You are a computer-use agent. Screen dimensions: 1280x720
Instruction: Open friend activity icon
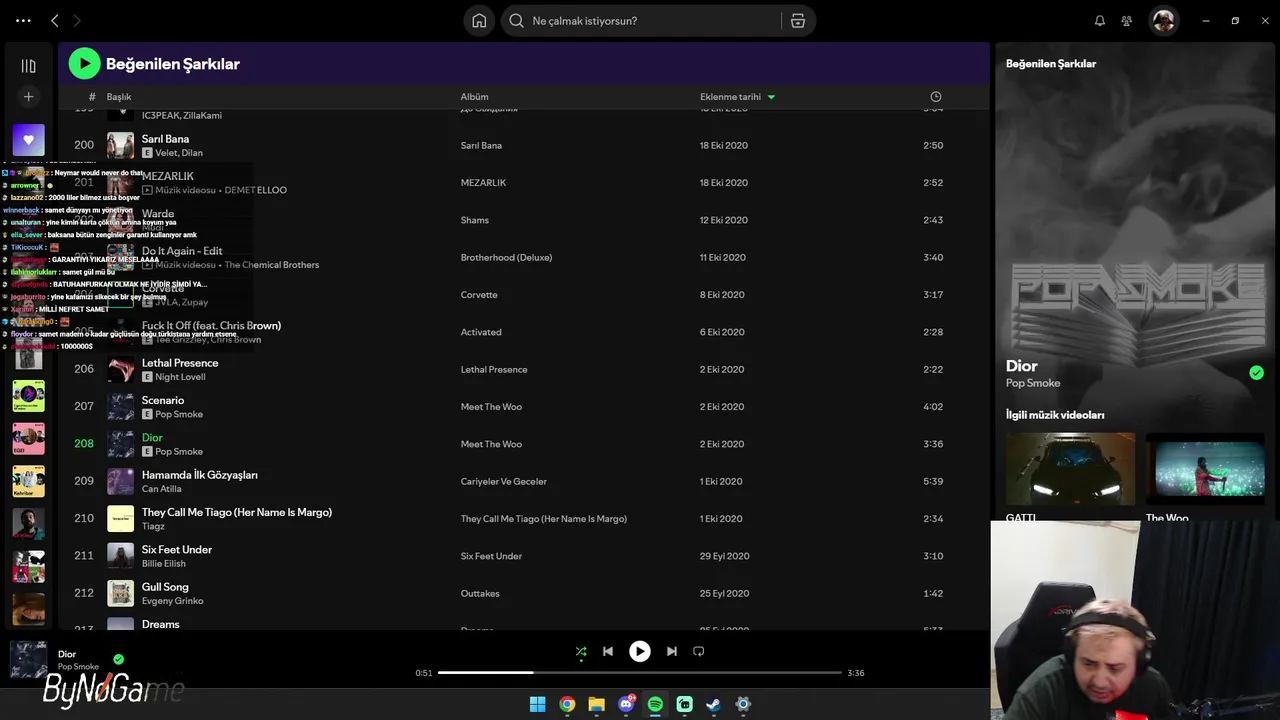(x=1127, y=21)
